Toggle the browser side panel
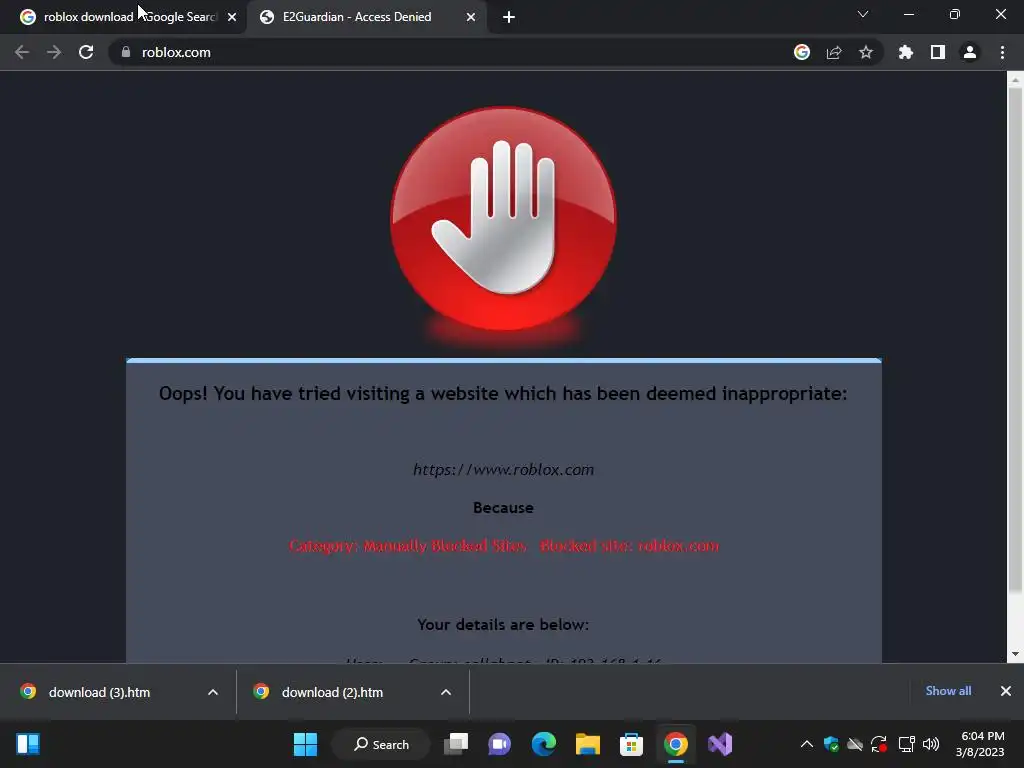The height and width of the screenshot is (768, 1024). [x=938, y=52]
